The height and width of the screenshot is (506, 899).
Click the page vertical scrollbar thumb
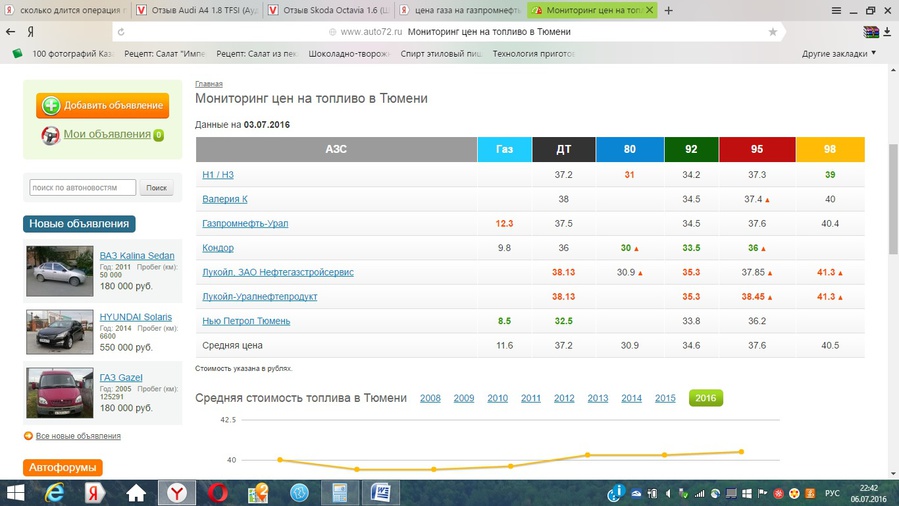[x=893, y=198]
